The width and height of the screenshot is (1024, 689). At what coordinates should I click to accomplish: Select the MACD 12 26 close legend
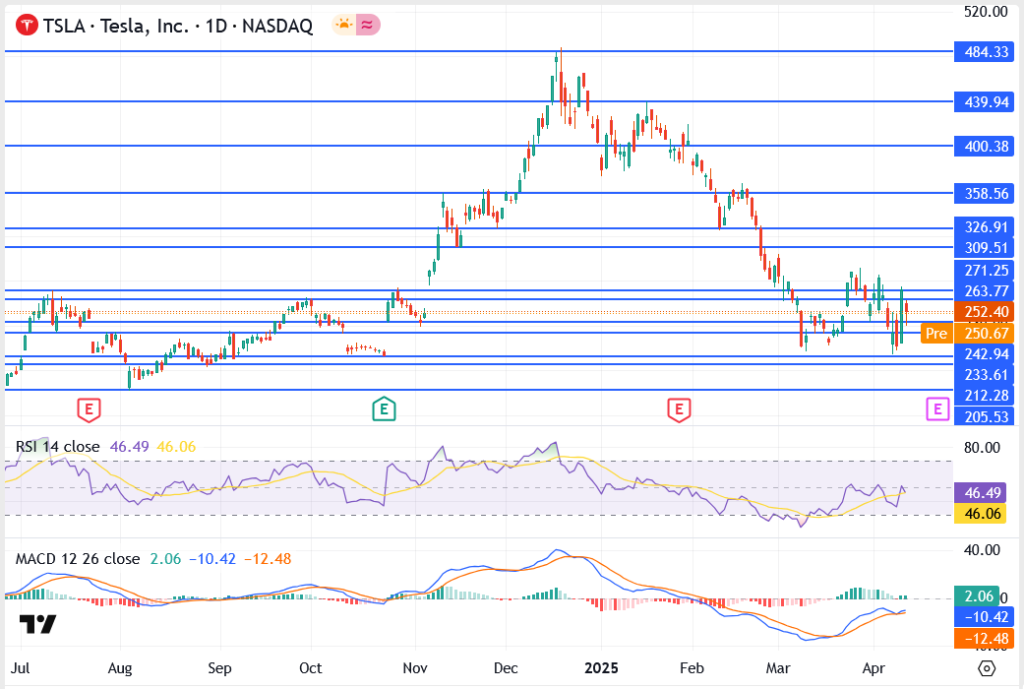[77, 558]
